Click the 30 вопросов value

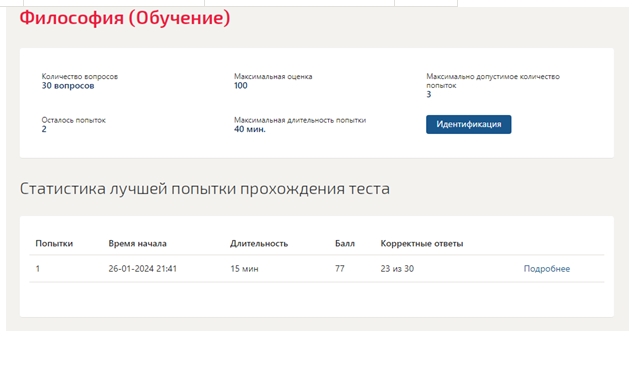68,86
